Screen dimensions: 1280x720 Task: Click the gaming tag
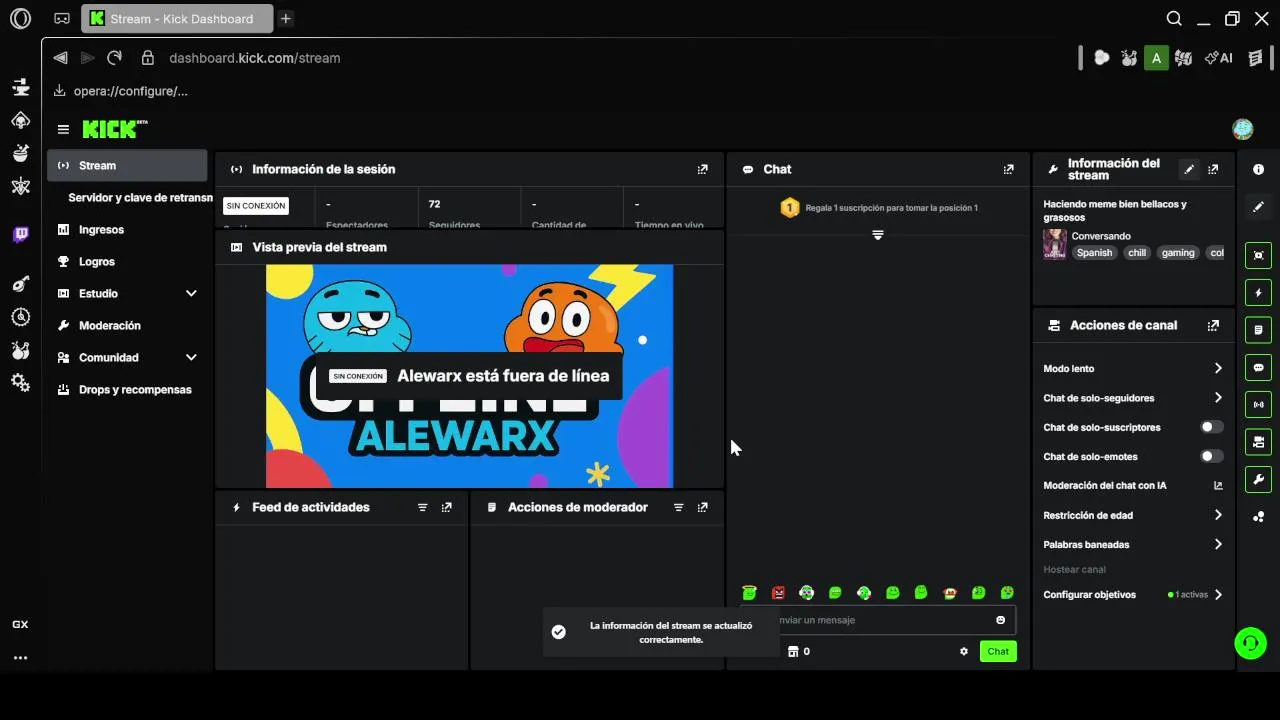coord(1178,253)
